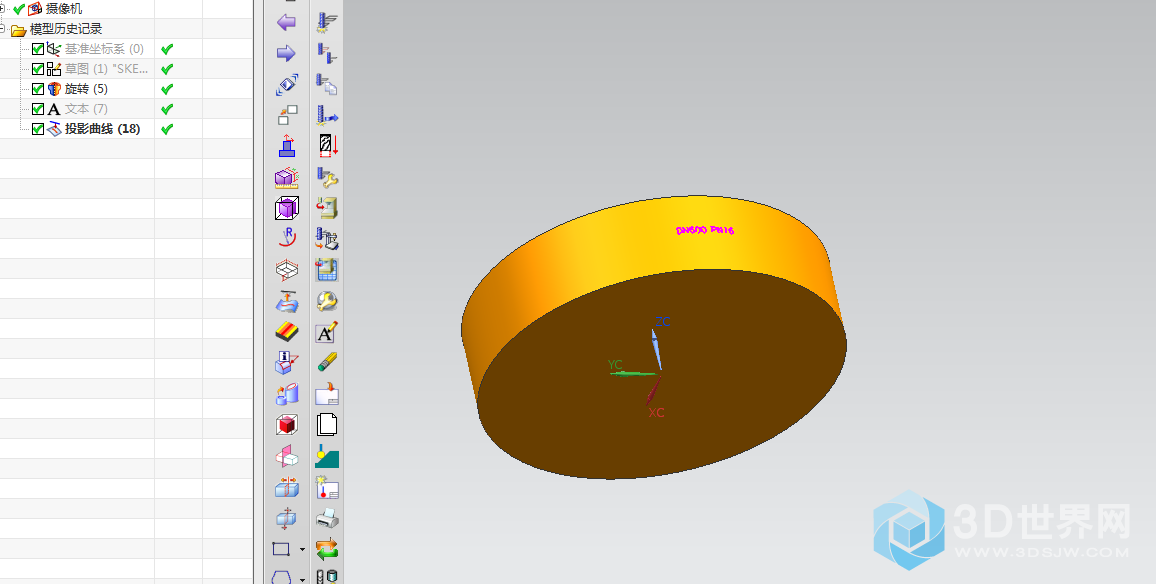Collapse the 模型历史记录 folder
This screenshot has height=584, width=1156.
tap(2, 29)
